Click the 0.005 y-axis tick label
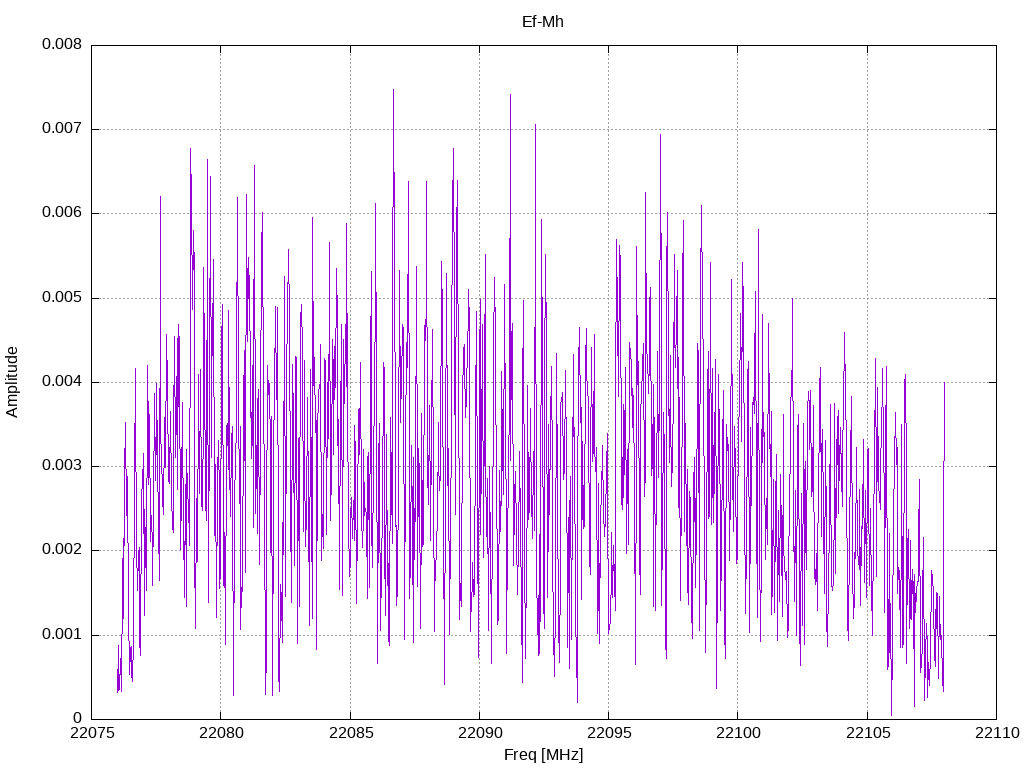1024x768 pixels. pyautogui.click(x=62, y=298)
